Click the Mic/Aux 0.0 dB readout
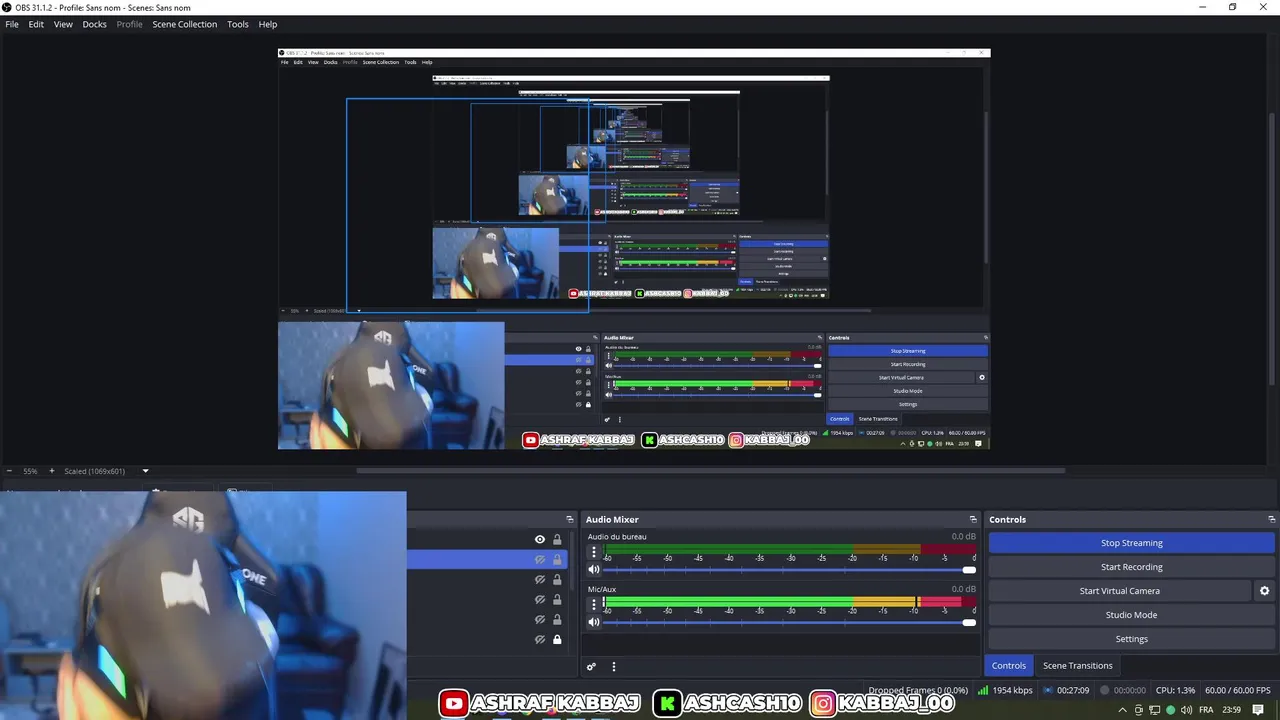1280x720 pixels. pos(963,589)
